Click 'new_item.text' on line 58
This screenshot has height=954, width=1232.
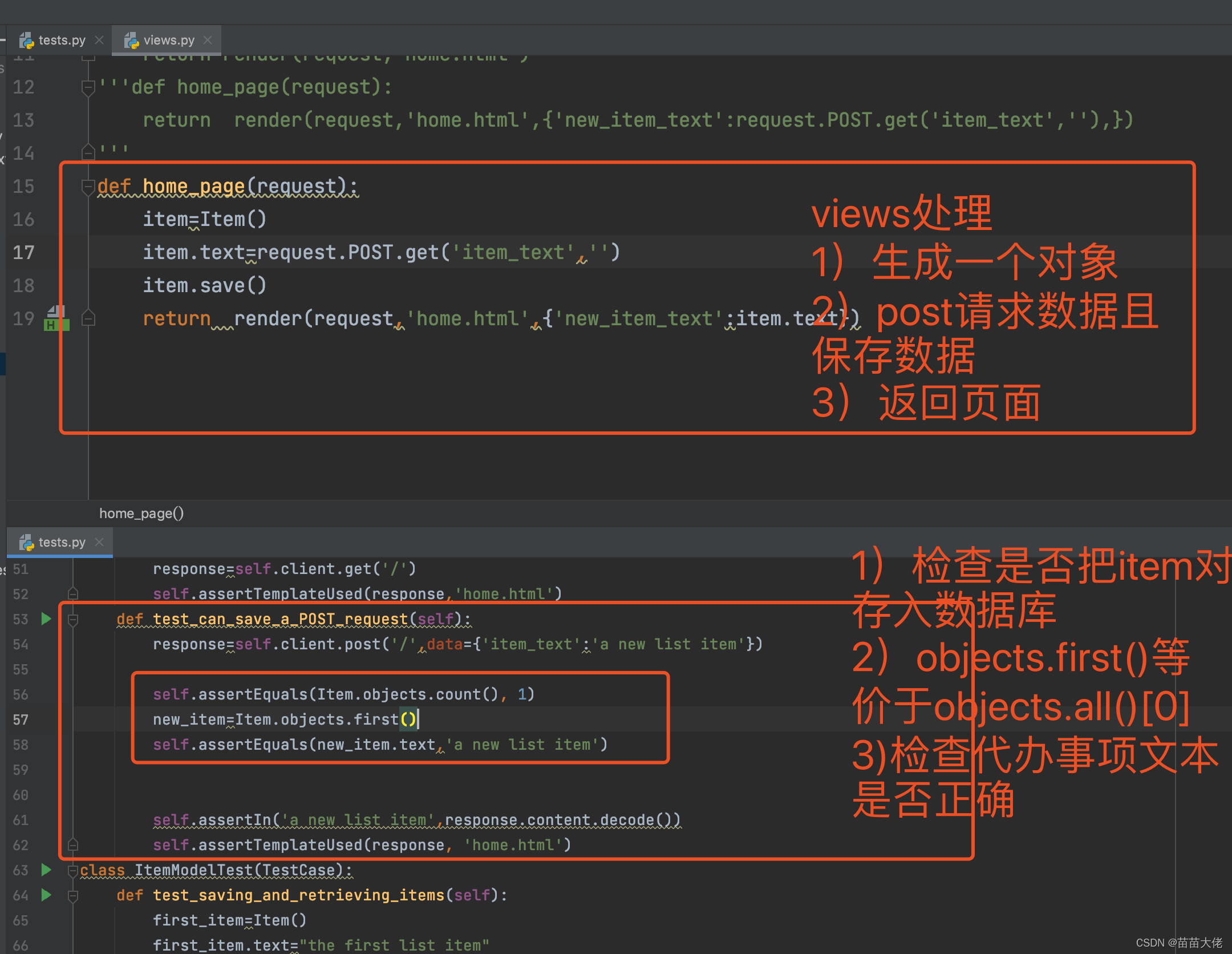click(376, 745)
